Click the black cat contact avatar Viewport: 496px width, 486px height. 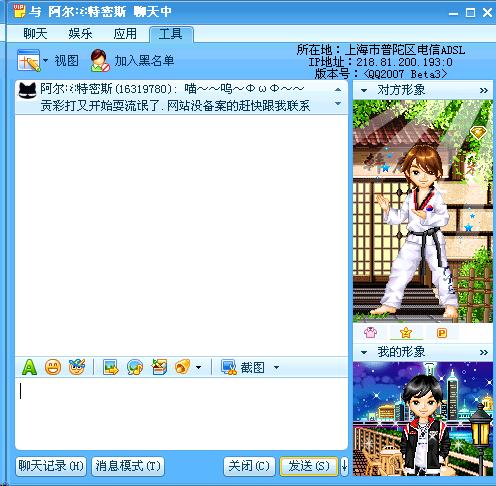[27, 90]
